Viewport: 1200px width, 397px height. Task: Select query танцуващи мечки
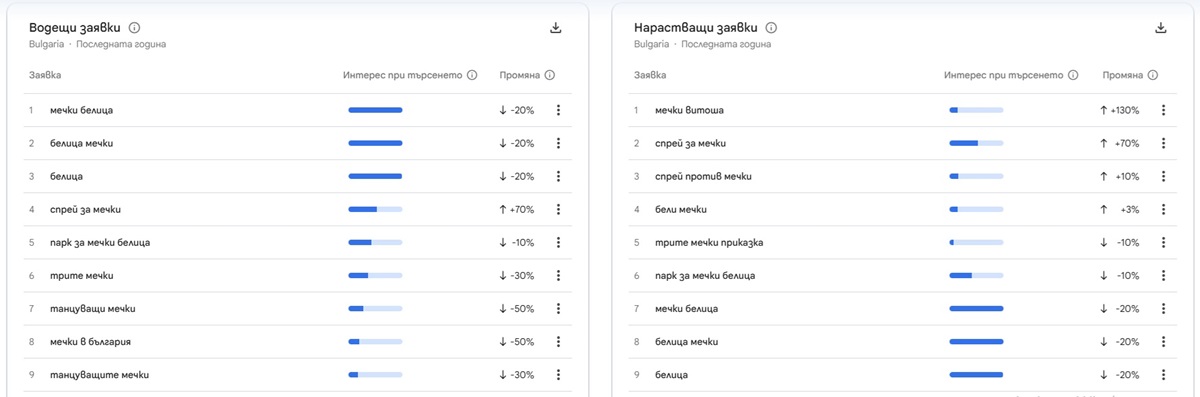[93, 308]
